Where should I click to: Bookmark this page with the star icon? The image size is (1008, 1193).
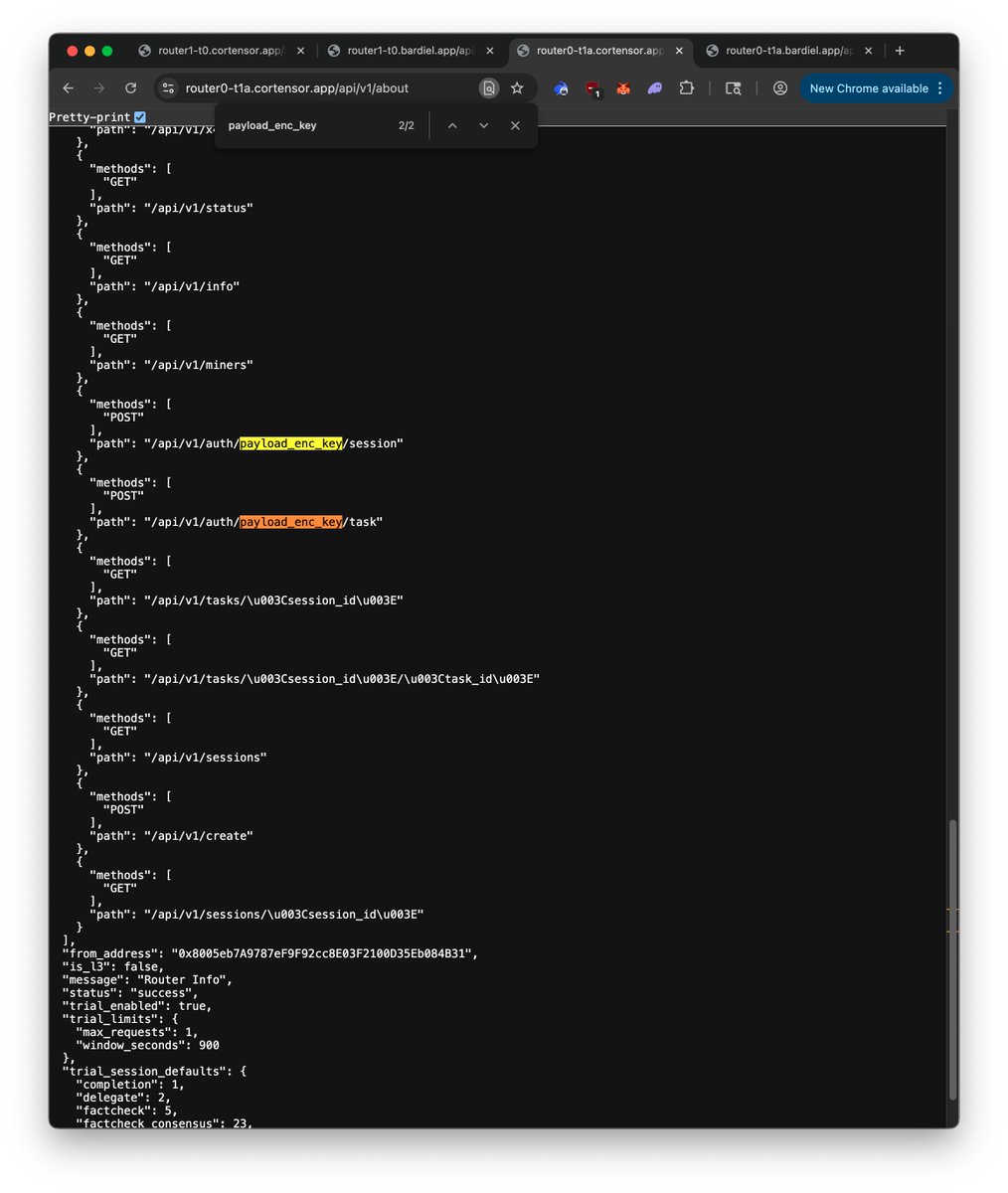click(517, 88)
